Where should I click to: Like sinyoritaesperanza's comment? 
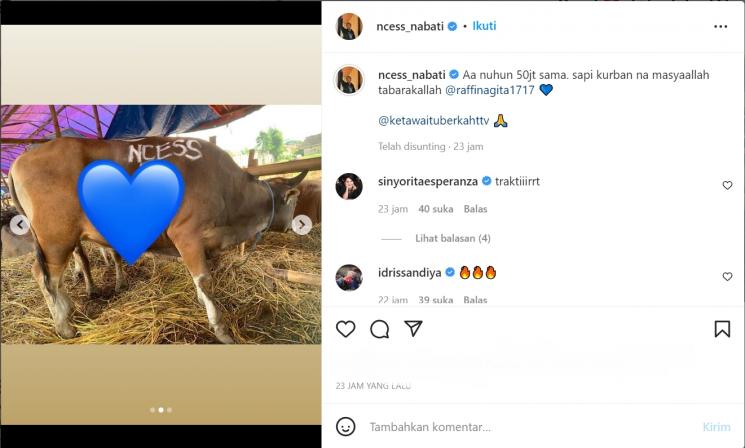[727, 186]
